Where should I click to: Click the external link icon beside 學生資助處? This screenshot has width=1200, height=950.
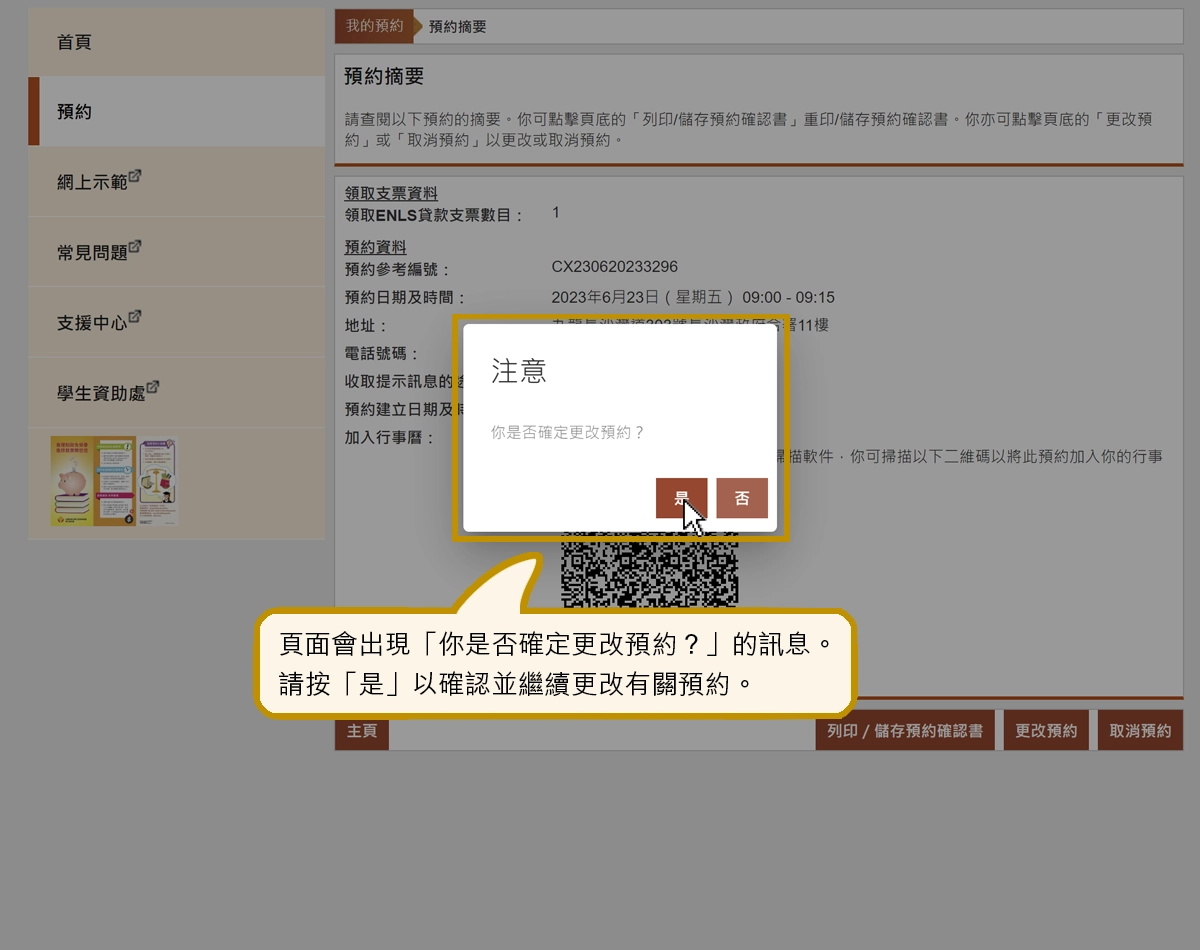click(153, 386)
